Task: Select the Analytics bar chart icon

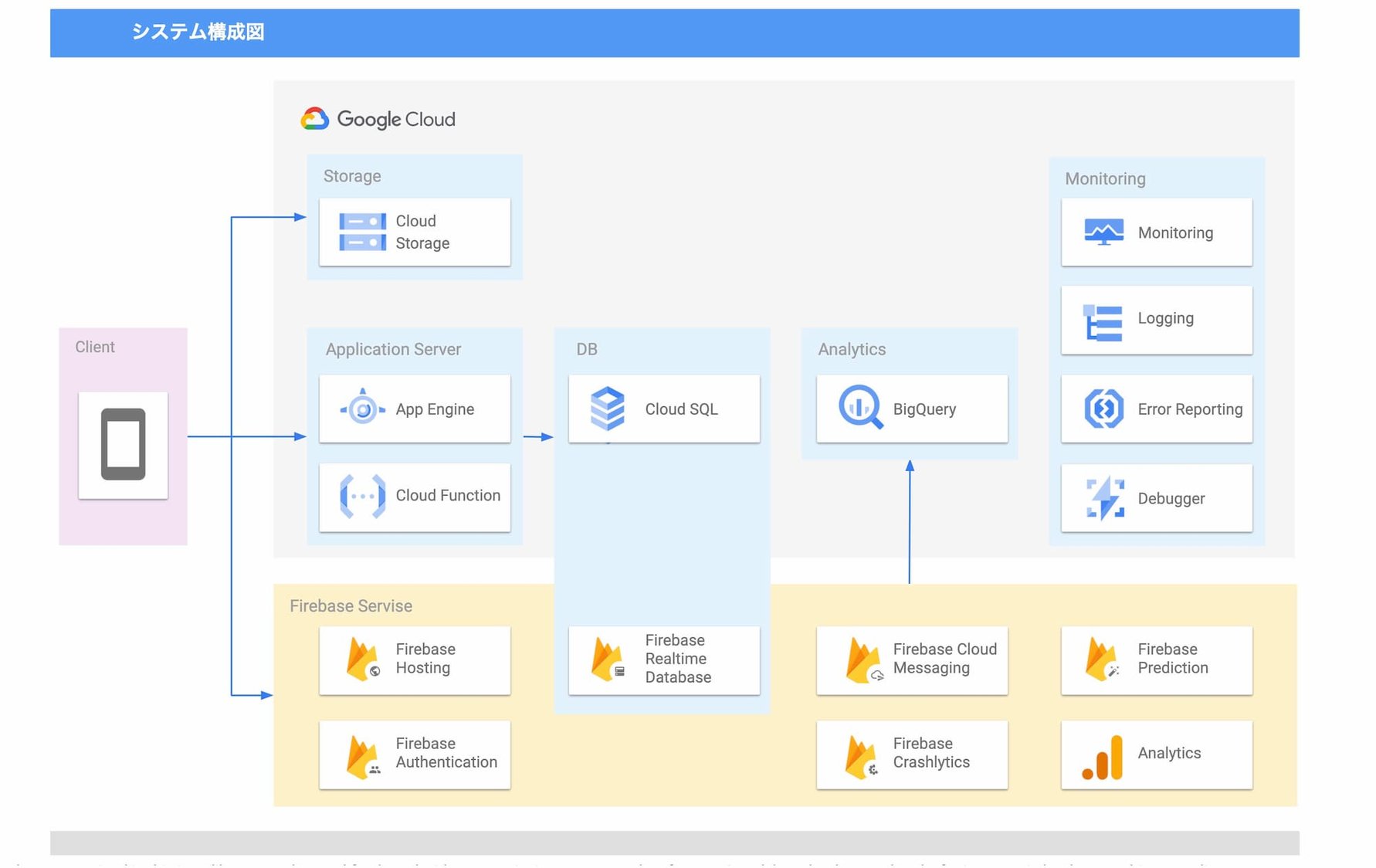Action: tap(1103, 758)
